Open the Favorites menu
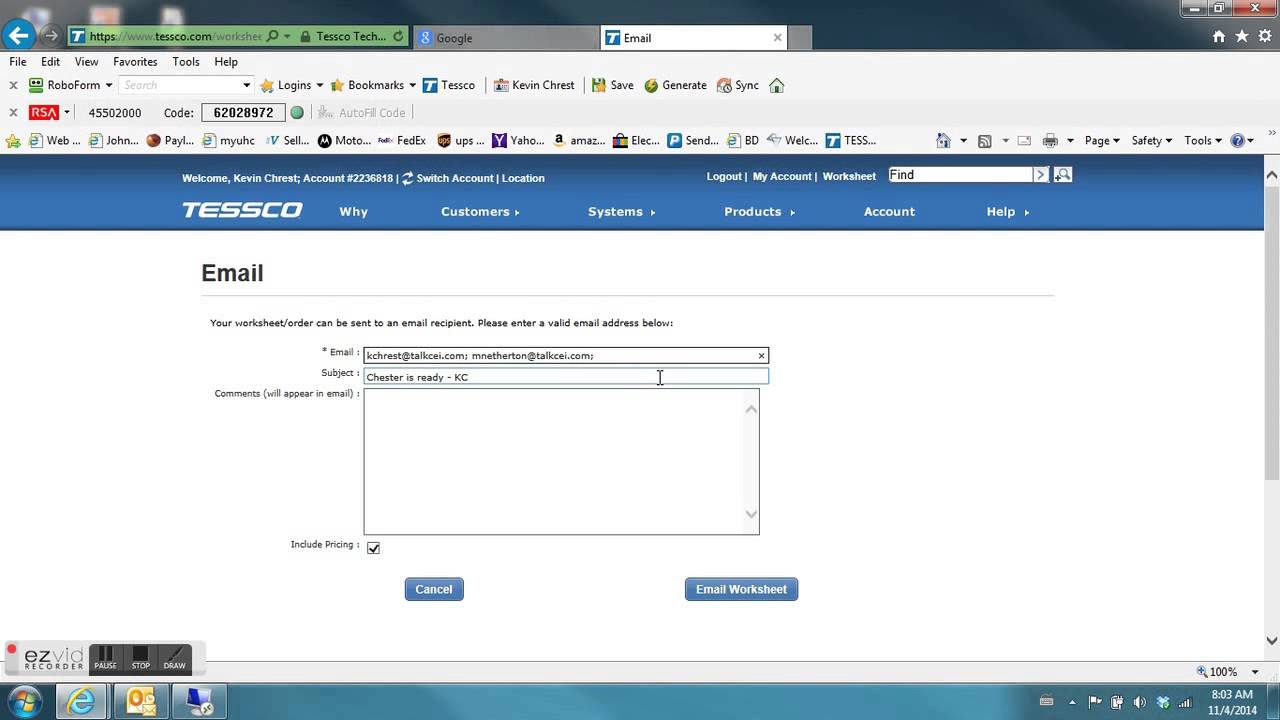Screen dimensions: 1280x720 [x=135, y=62]
